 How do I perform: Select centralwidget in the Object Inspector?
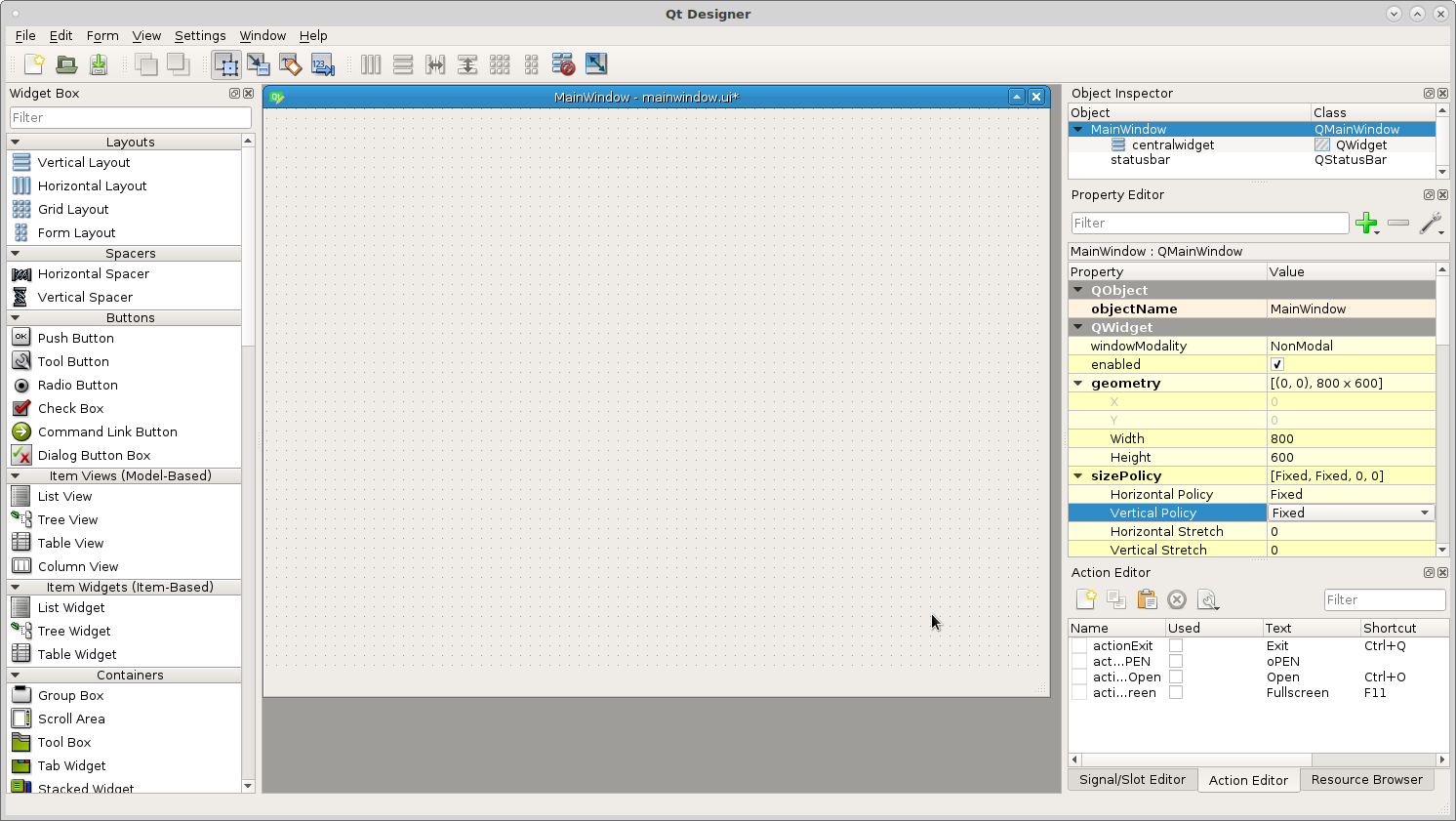point(1173,144)
